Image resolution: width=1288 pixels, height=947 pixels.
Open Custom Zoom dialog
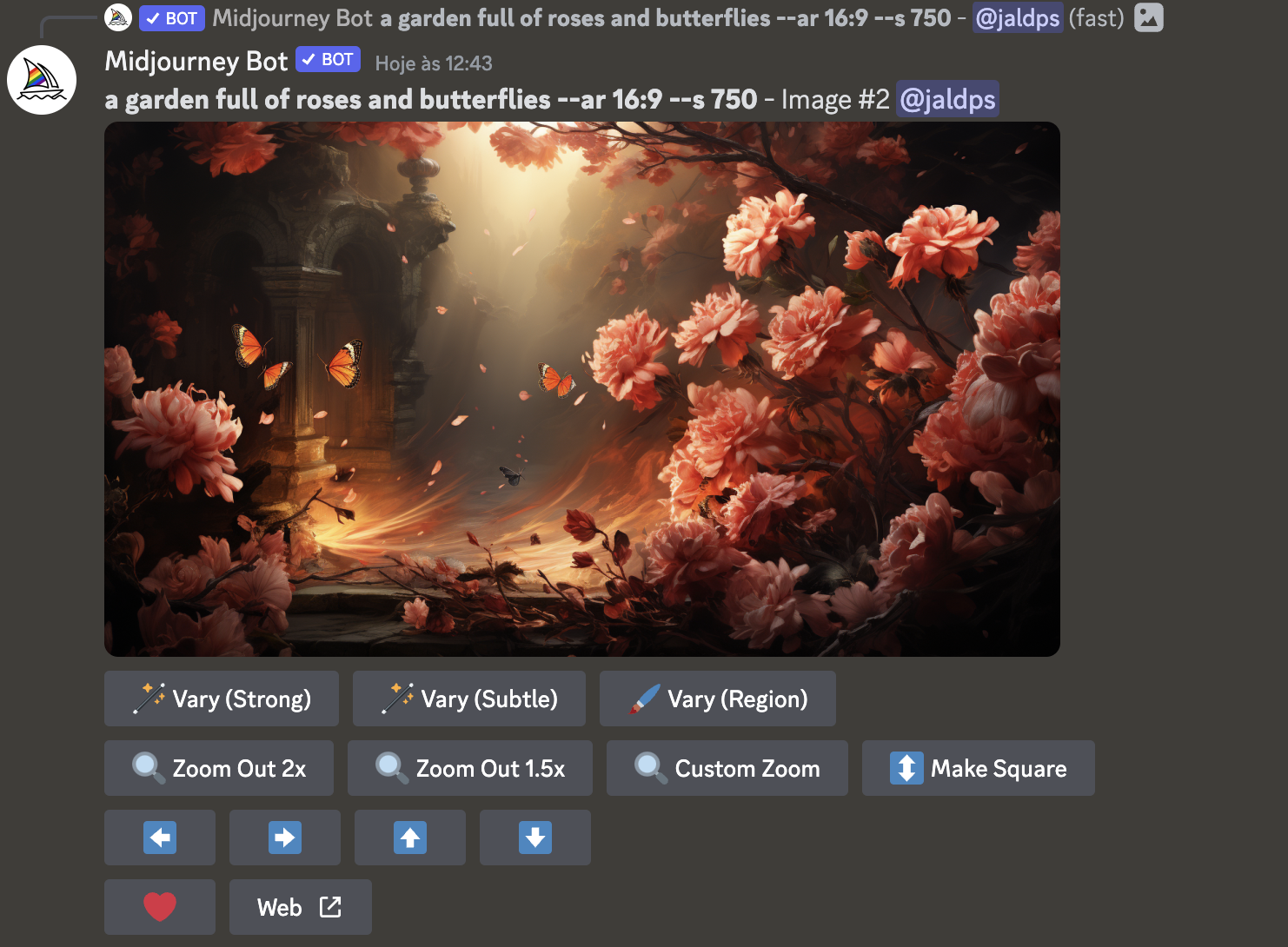[x=727, y=768]
